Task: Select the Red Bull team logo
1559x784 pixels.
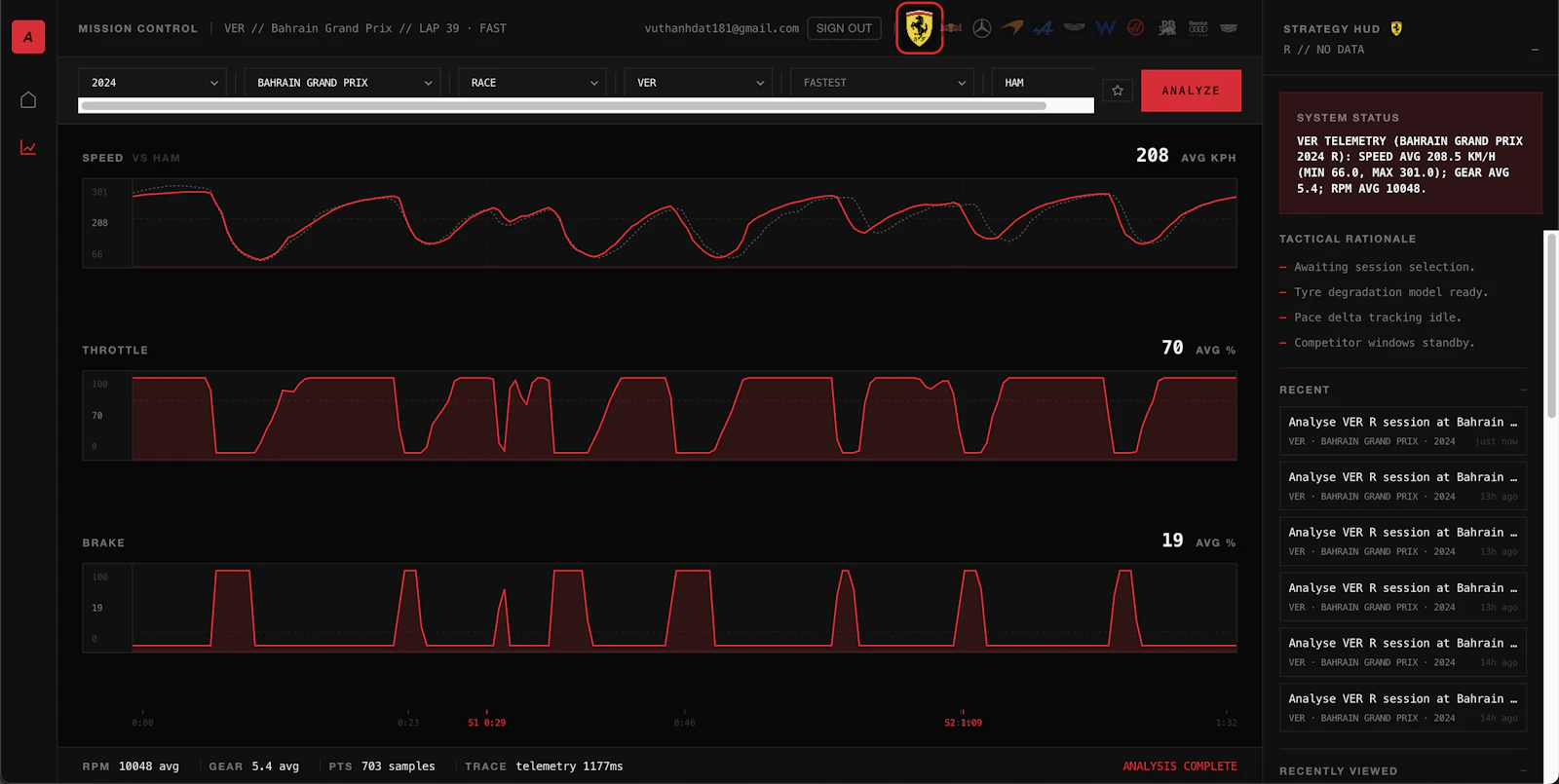Action: (952, 28)
